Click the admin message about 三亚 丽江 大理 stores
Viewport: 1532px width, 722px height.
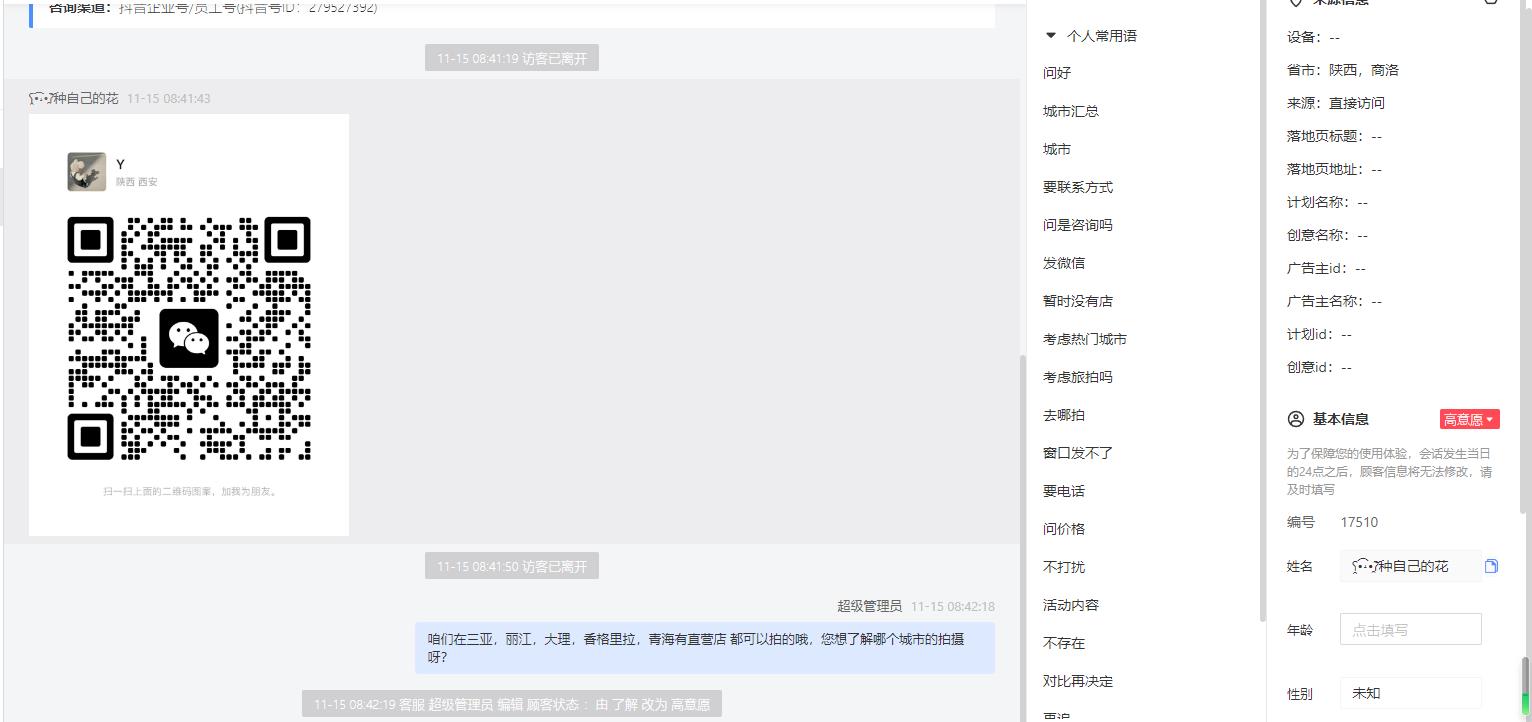(x=705, y=648)
